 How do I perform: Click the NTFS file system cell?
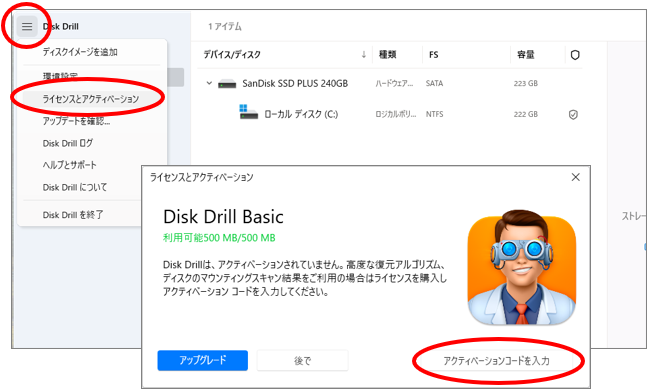click(434, 114)
